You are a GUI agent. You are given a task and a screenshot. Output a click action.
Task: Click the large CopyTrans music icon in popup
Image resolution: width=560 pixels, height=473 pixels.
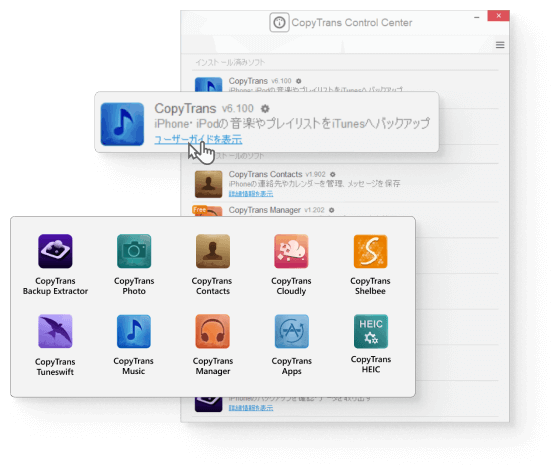click(122, 124)
